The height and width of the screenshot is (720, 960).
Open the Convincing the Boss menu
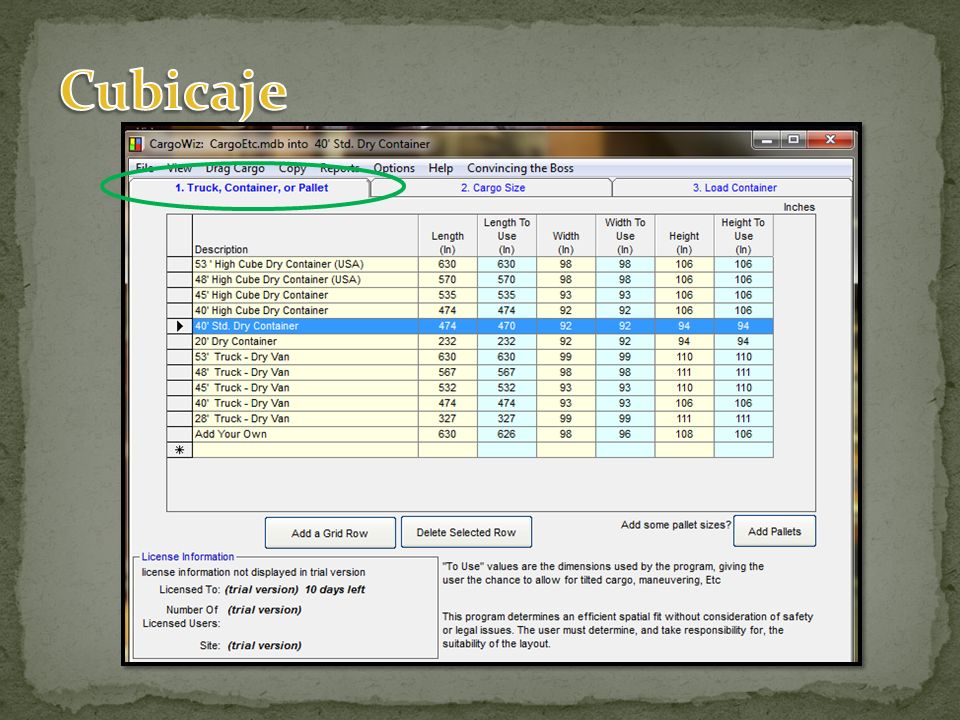(x=520, y=168)
